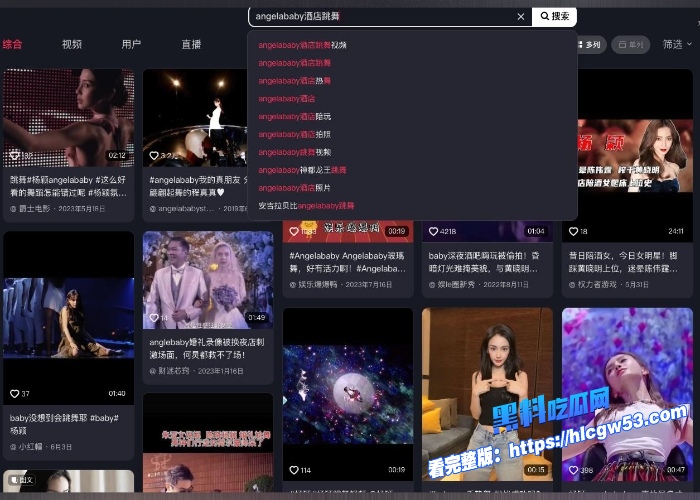
Task: Choose suggestion angelababy酒店热舞
Action: point(294,81)
